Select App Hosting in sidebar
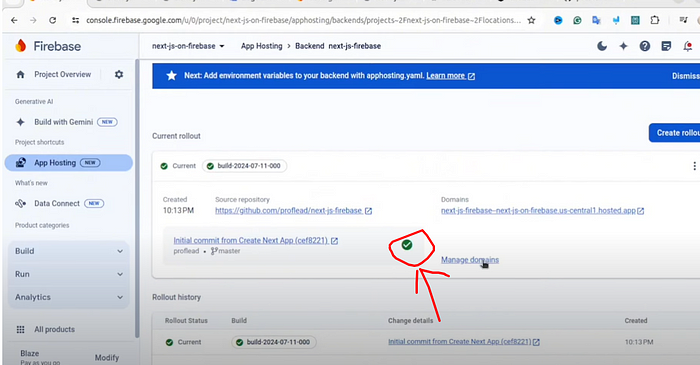Viewport: 700px width, 365px height. pos(69,163)
